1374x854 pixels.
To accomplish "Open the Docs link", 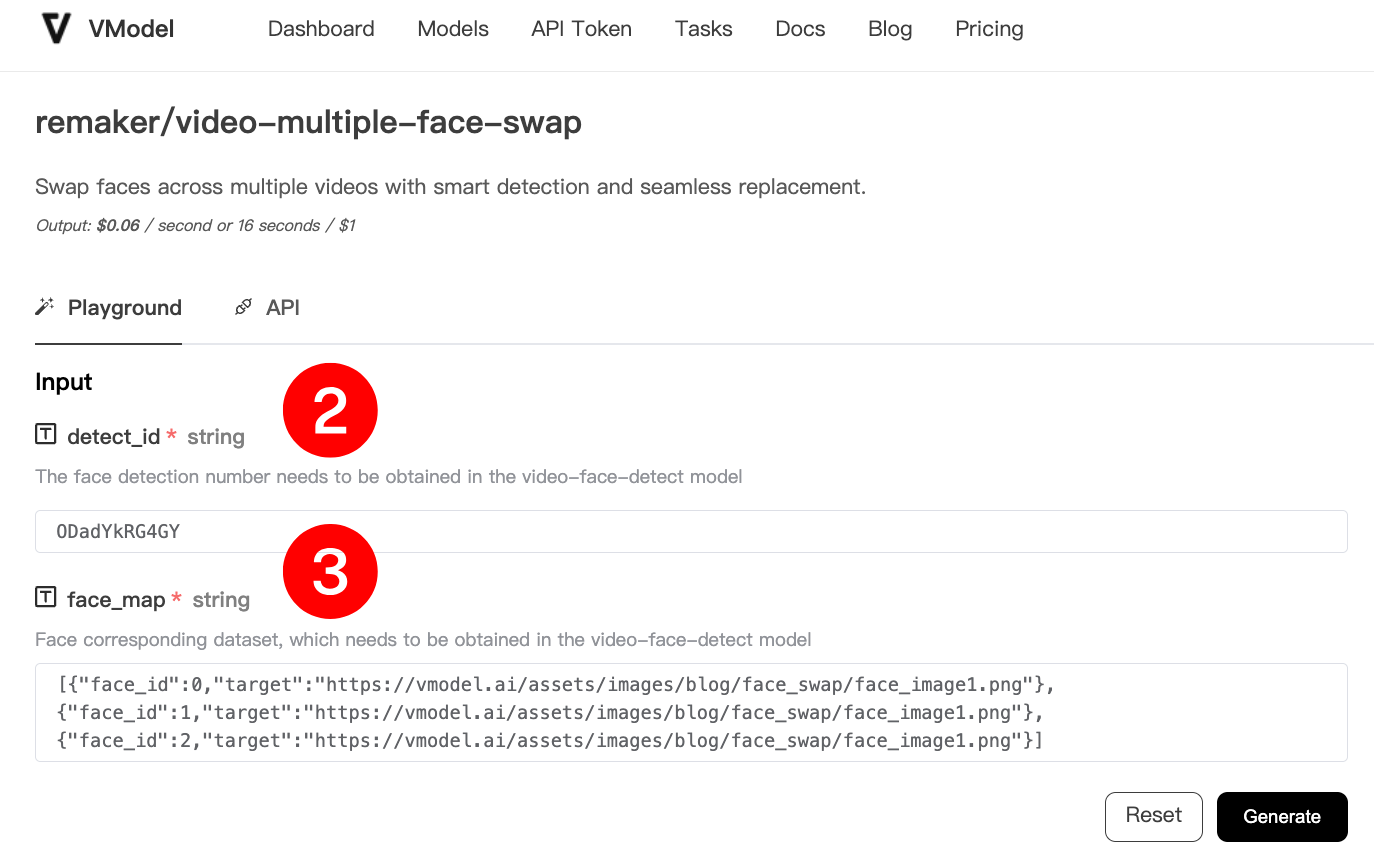I will (x=800, y=29).
